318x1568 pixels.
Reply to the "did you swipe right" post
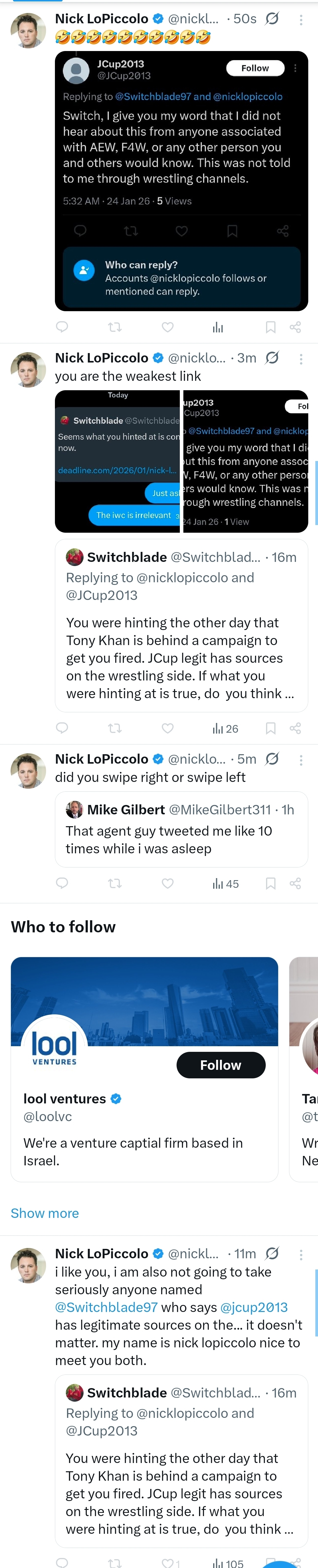[x=61, y=883]
